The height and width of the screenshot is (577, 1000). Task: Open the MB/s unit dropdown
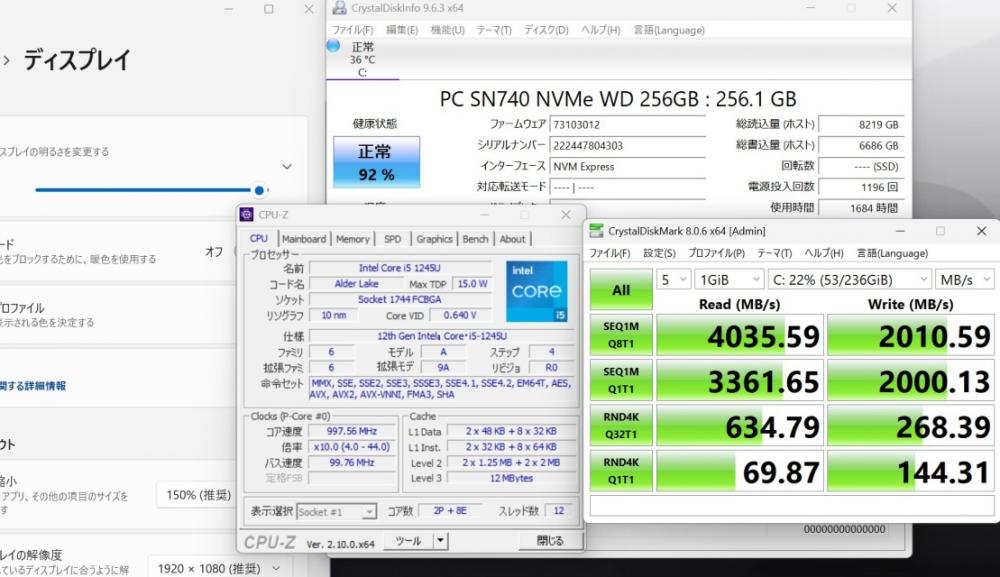[x=964, y=280]
